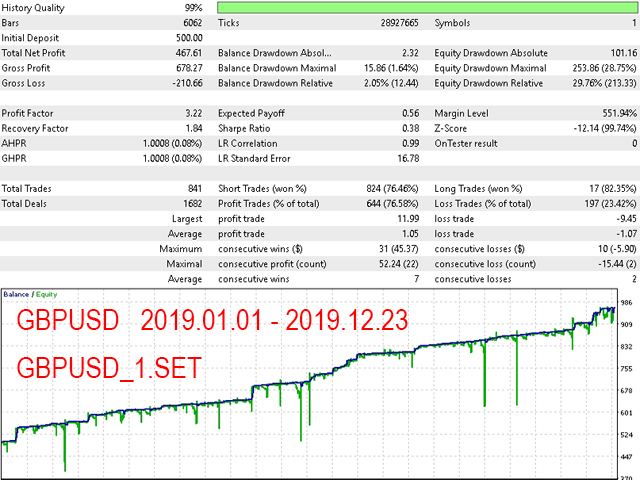Click the Equity legend label on chart
The height and width of the screenshot is (480, 640).
[x=47, y=294]
